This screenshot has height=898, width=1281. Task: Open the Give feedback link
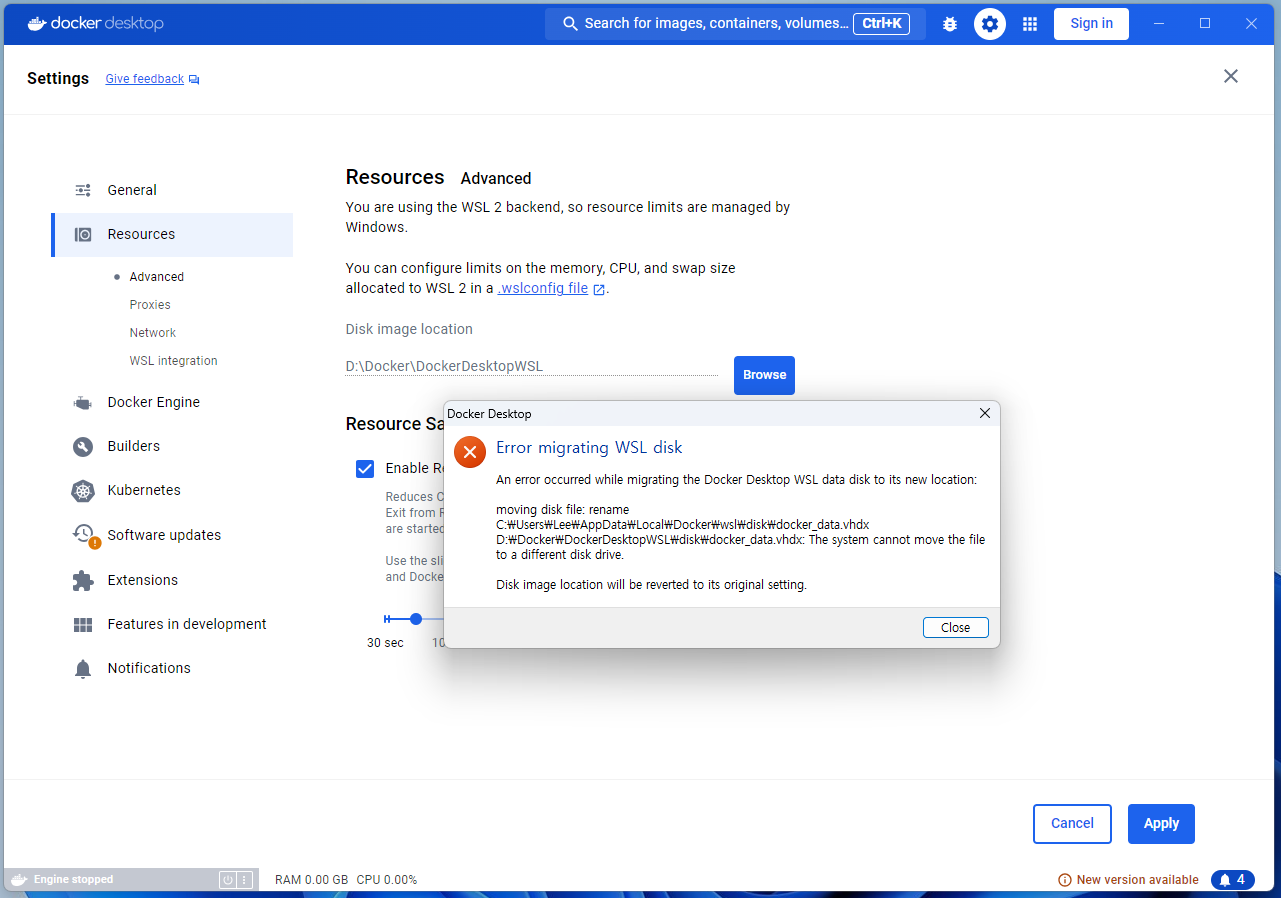coord(145,79)
